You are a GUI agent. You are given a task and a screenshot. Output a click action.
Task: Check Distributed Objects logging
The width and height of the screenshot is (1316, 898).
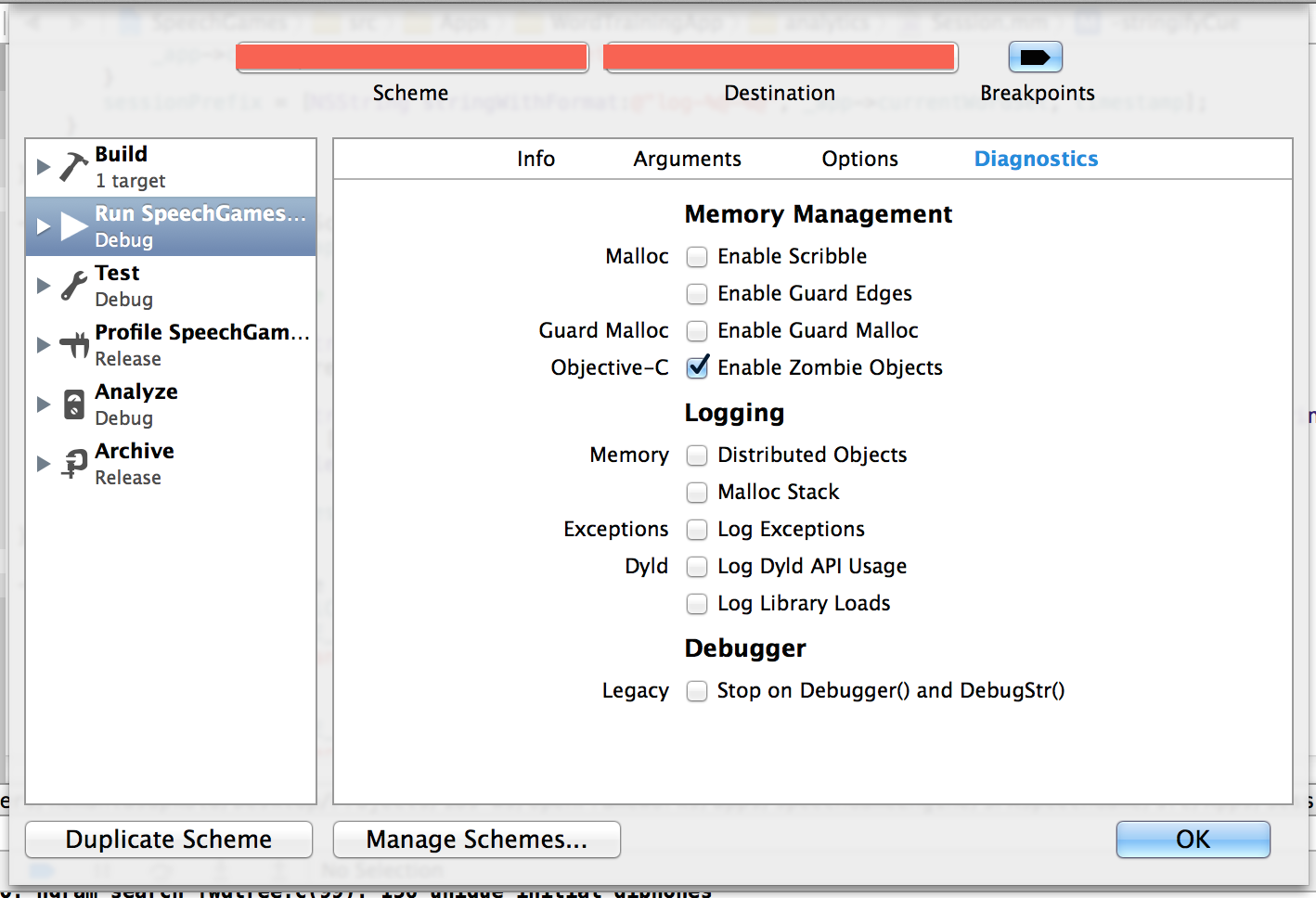[x=697, y=455]
